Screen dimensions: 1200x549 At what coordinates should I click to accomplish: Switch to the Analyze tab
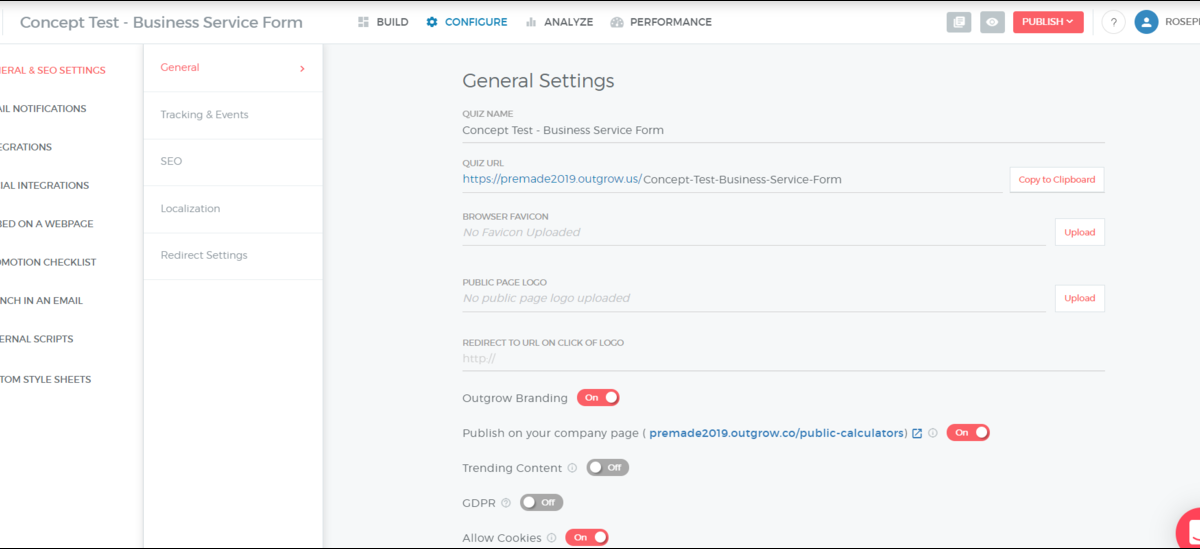click(559, 22)
